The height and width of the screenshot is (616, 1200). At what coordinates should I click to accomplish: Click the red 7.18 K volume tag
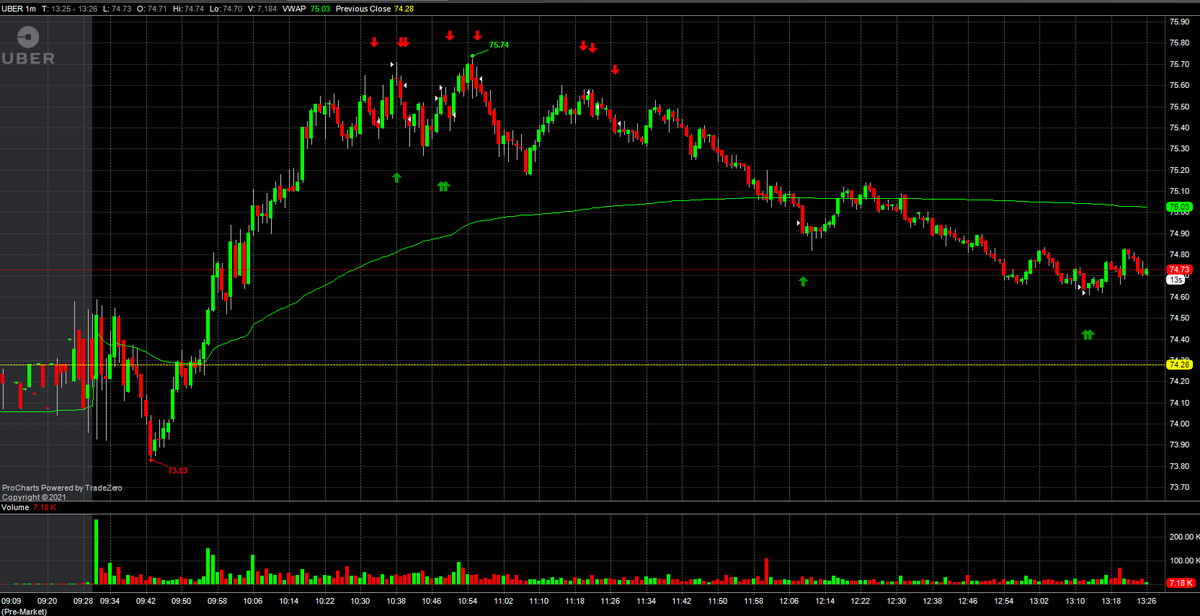pyautogui.click(x=1179, y=582)
